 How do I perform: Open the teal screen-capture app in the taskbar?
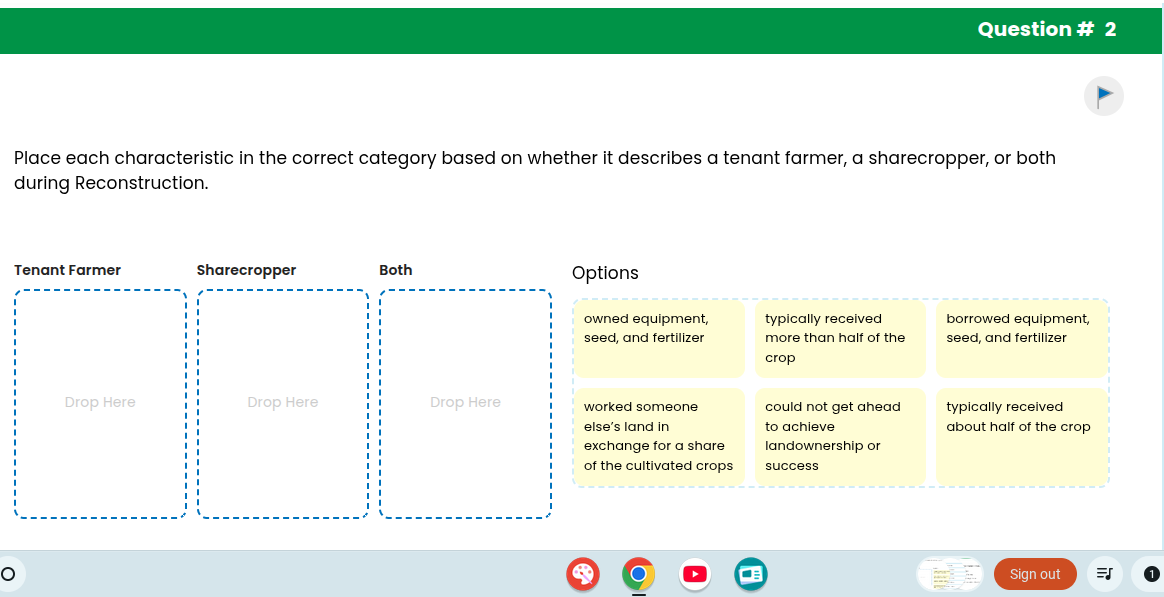[750, 574]
